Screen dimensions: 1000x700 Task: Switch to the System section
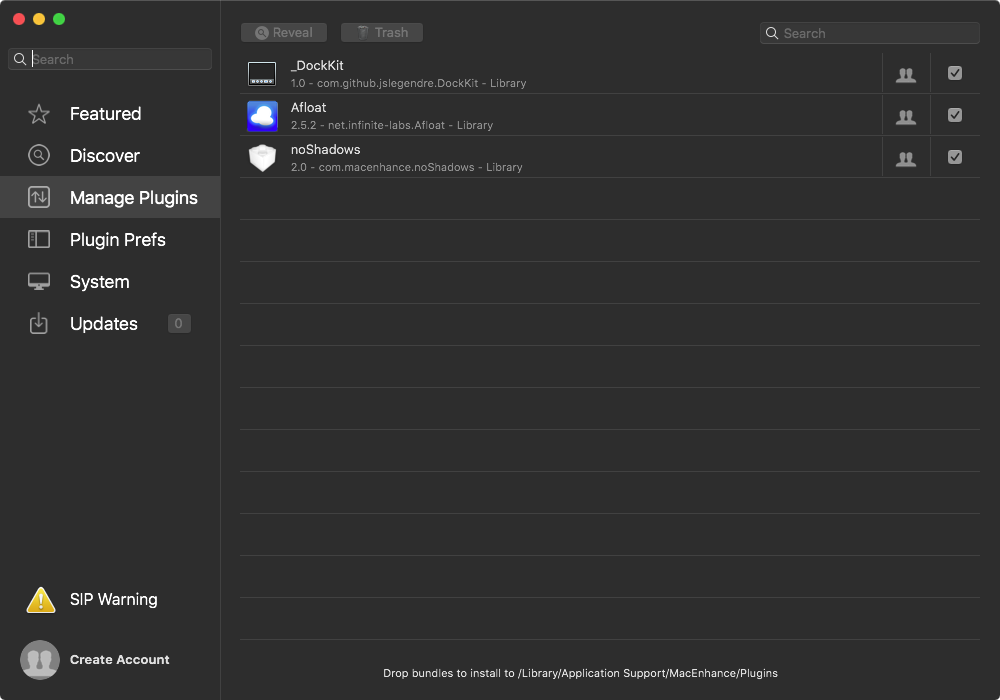[x=110, y=282]
